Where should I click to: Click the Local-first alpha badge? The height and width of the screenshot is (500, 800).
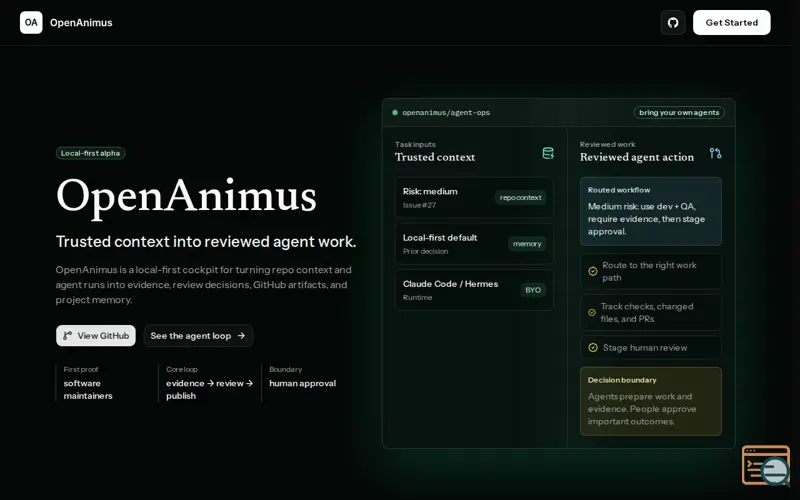(90, 153)
